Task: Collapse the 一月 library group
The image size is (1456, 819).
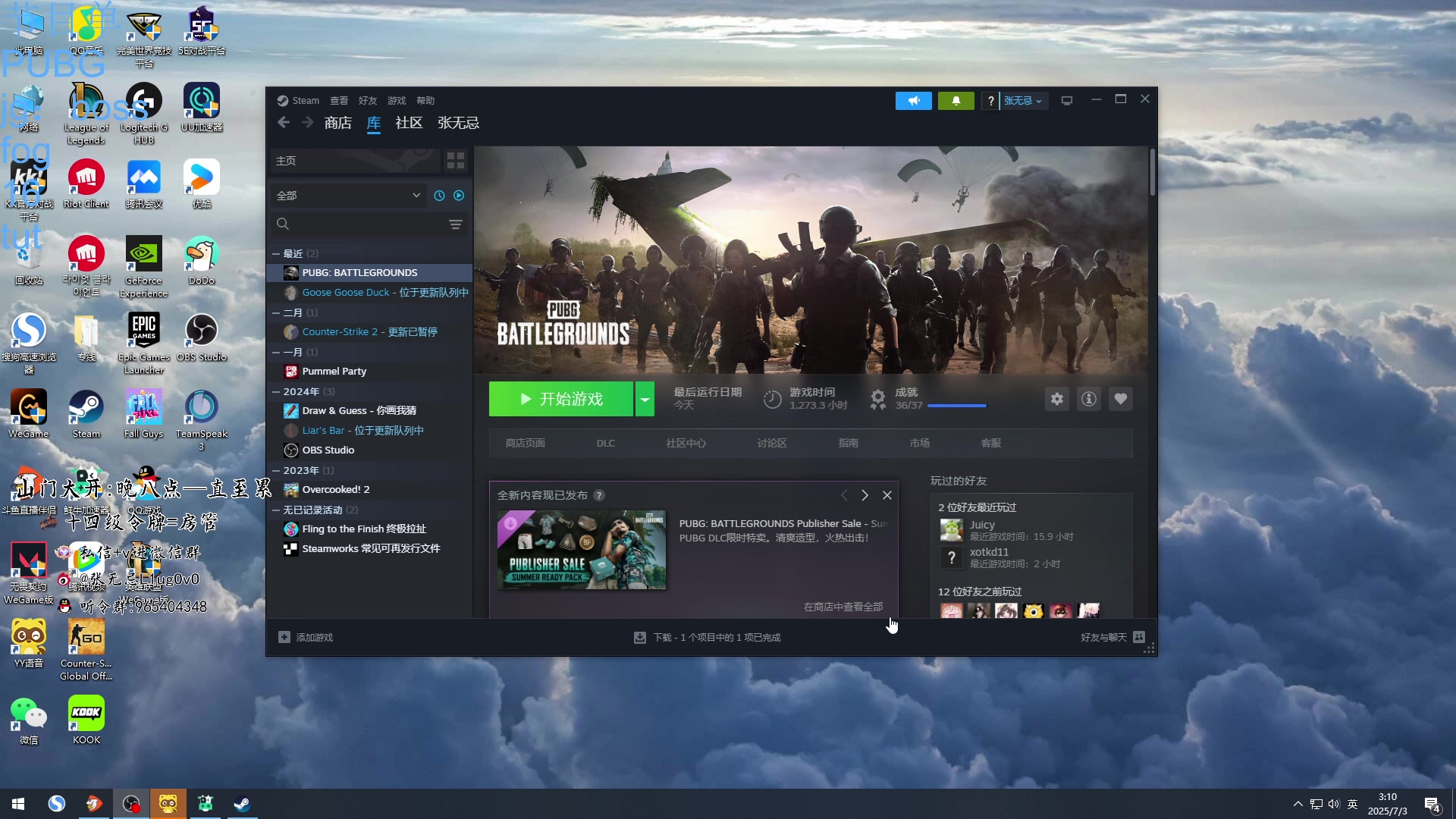Action: [x=276, y=353]
